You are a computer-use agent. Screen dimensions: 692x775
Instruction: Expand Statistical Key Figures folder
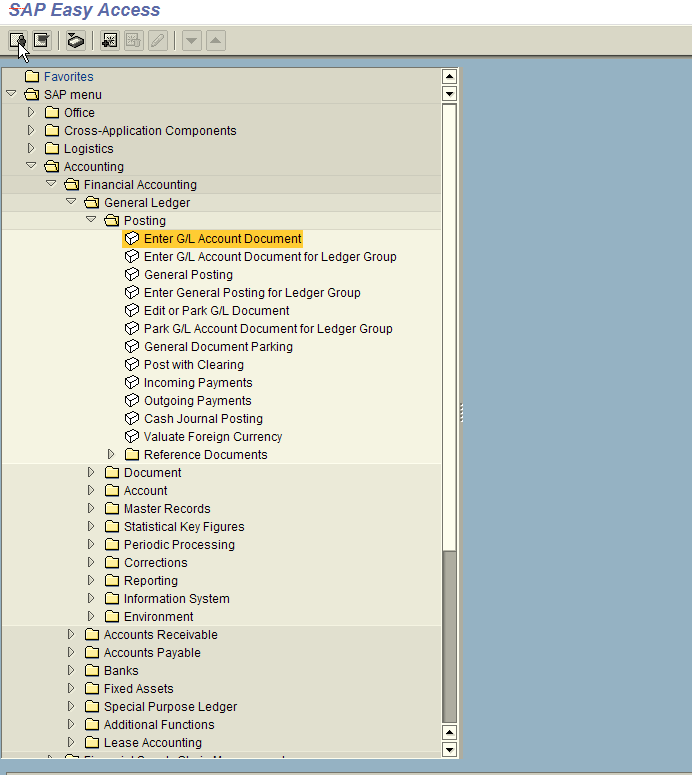pyautogui.click(x=91, y=526)
